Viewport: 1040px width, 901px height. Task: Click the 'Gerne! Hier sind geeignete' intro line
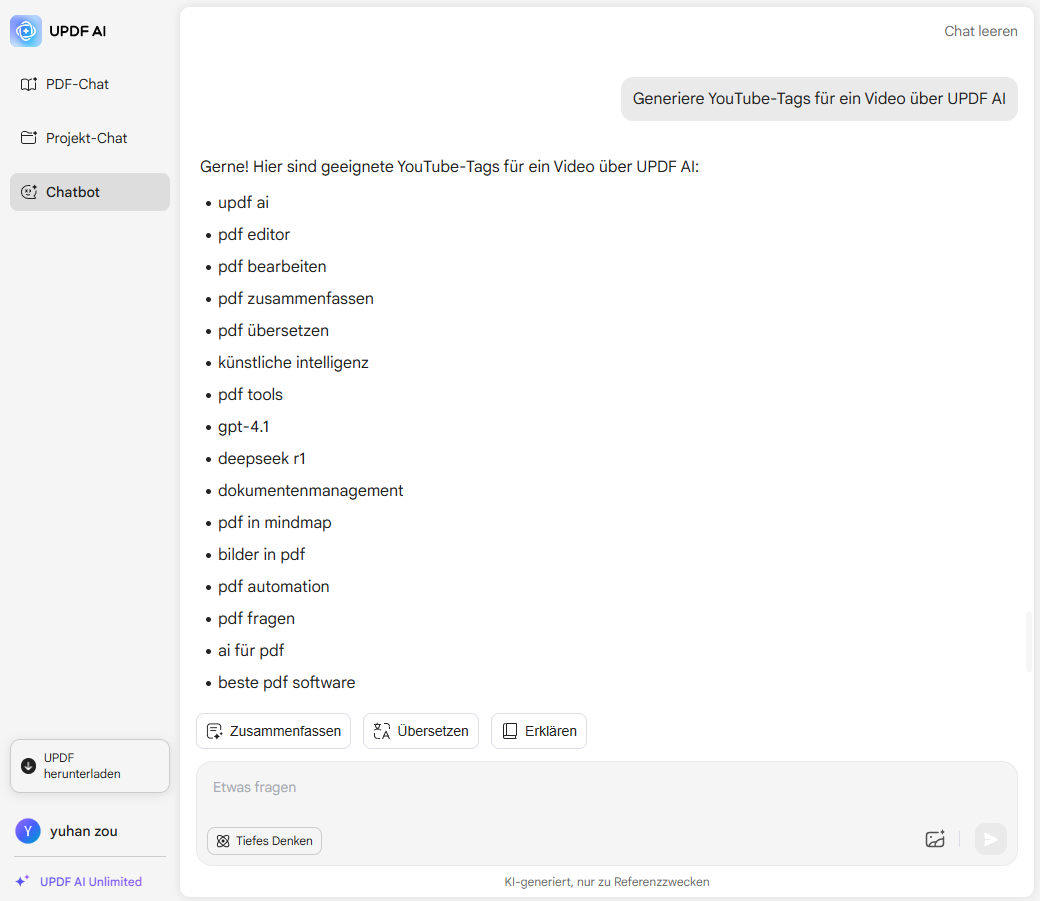450,167
